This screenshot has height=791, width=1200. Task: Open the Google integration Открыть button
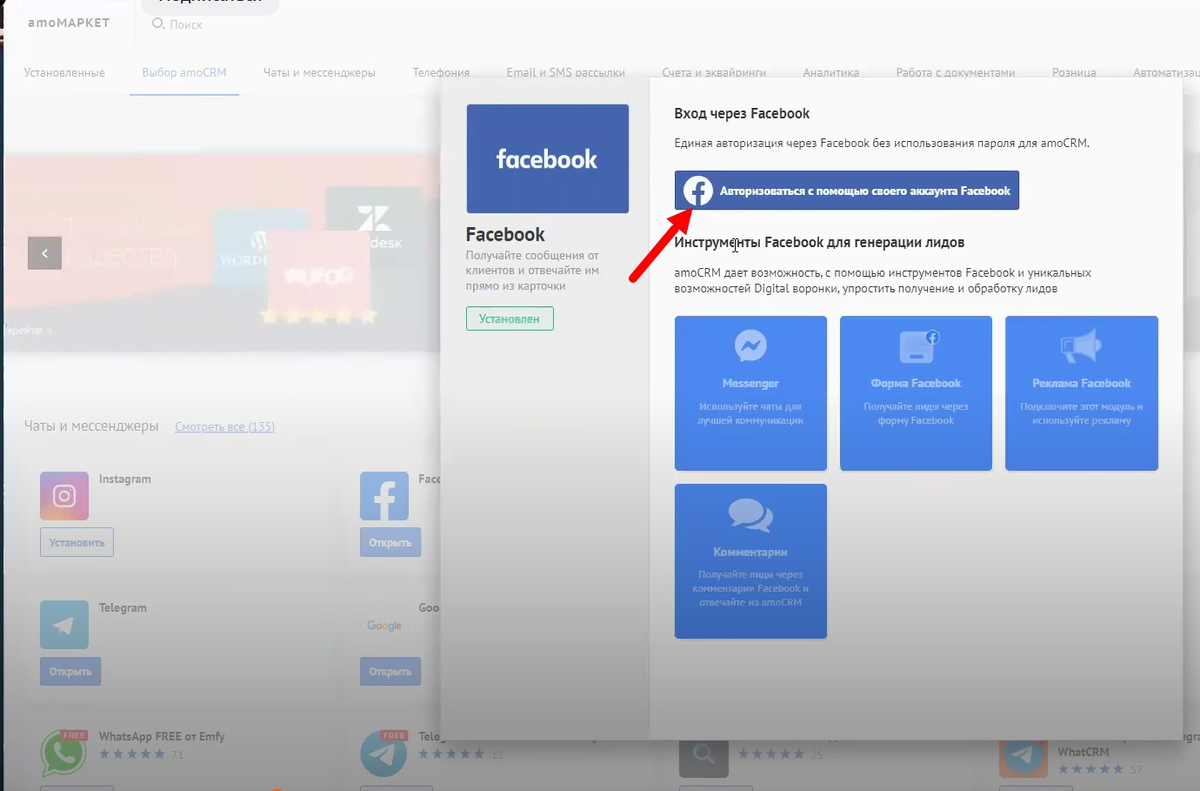click(390, 671)
